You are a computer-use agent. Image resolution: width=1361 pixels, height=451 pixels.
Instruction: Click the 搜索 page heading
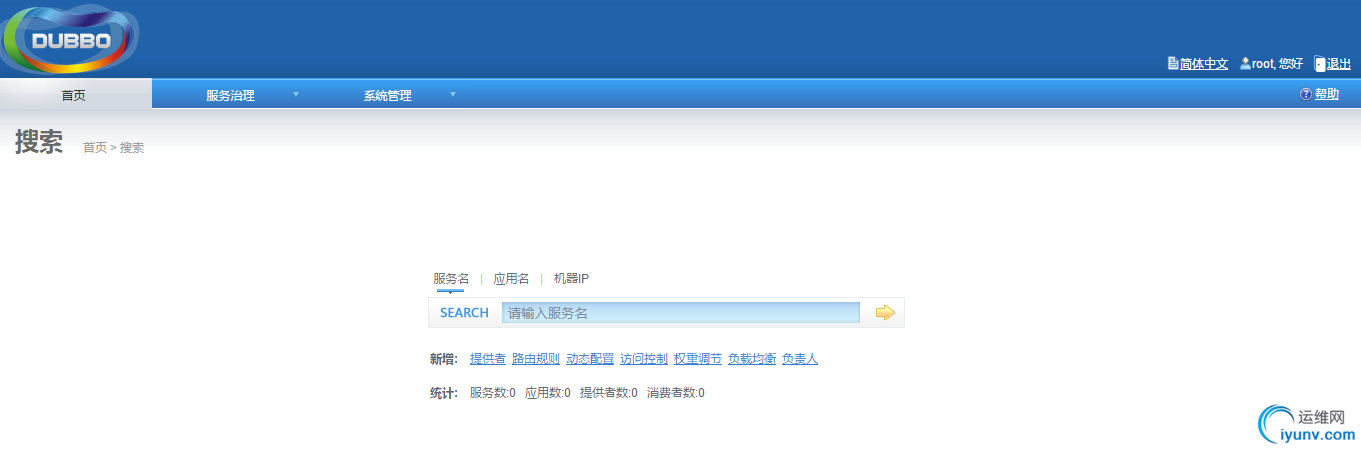[39, 142]
